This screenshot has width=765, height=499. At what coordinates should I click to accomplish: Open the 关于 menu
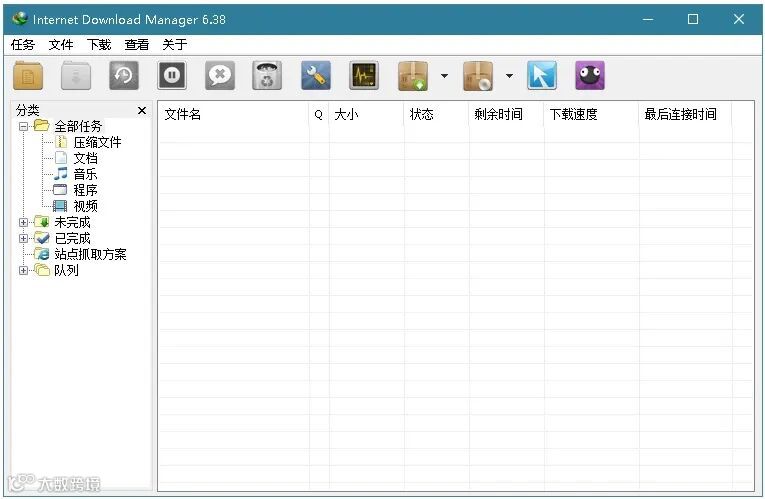coord(175,45)
